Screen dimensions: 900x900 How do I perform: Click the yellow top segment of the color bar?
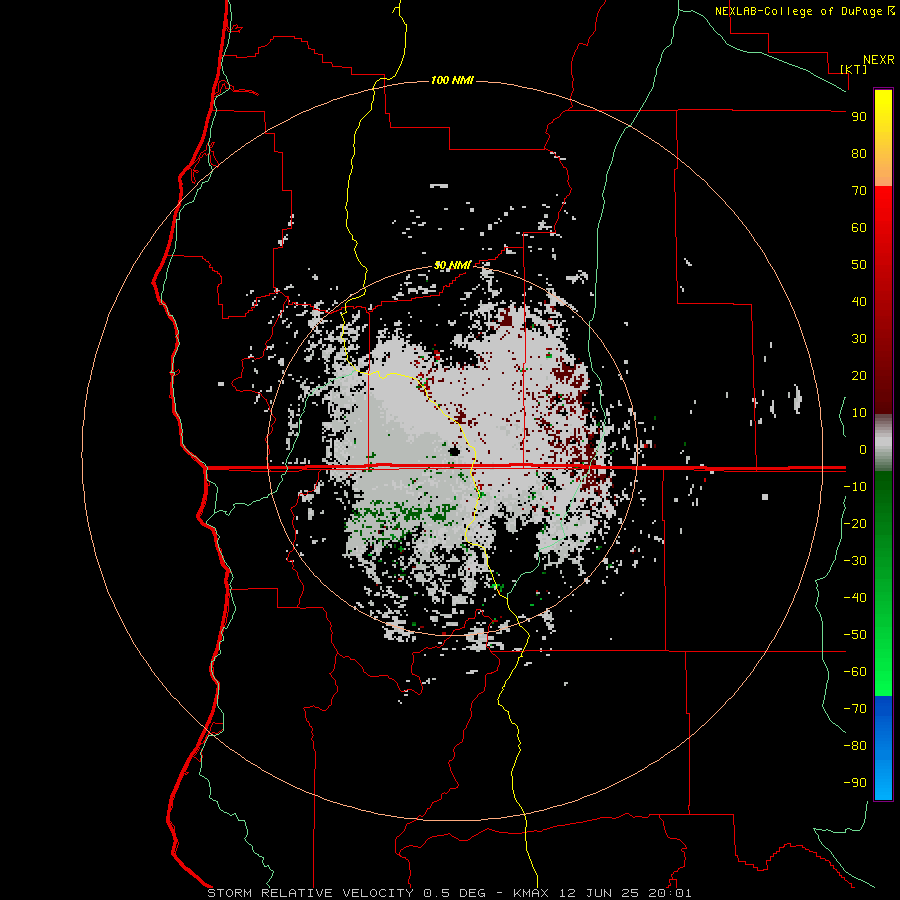[883, 138]
